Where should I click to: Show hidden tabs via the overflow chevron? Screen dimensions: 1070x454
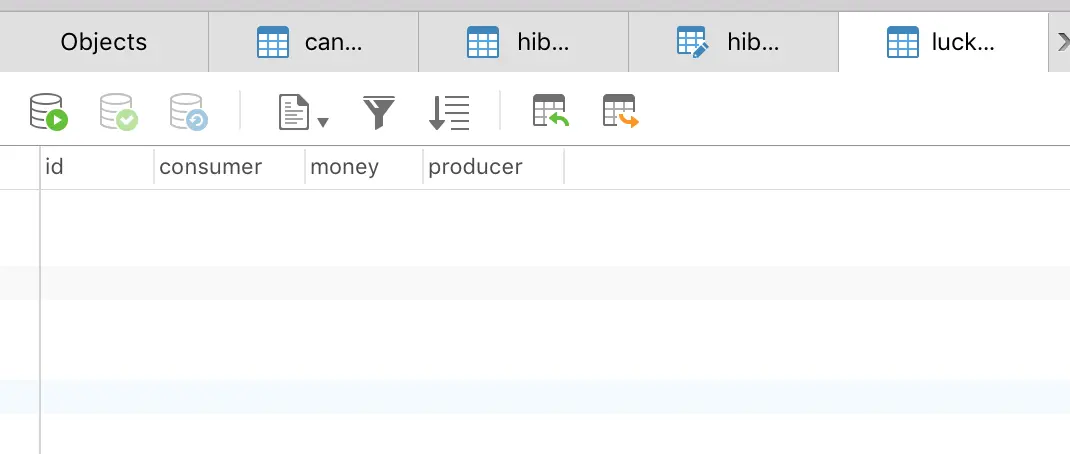(1062, 41)
